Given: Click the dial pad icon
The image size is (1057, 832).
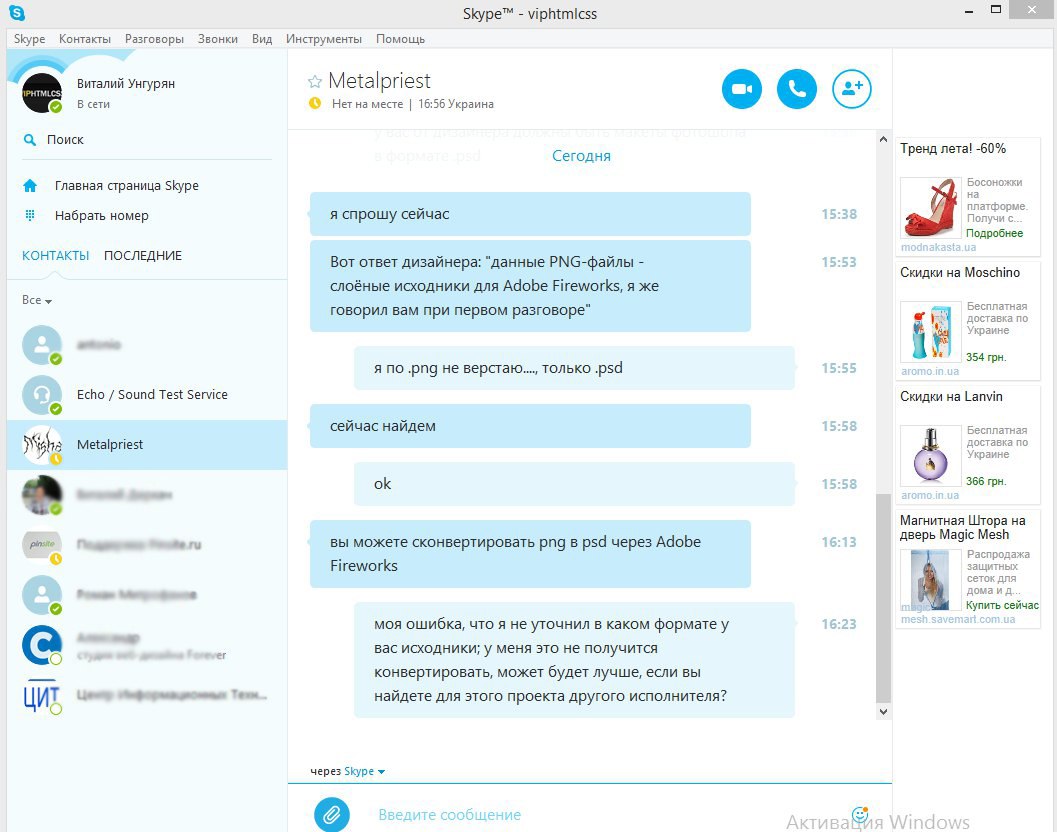Looking at the screenshot, I should tap(30, 216).
